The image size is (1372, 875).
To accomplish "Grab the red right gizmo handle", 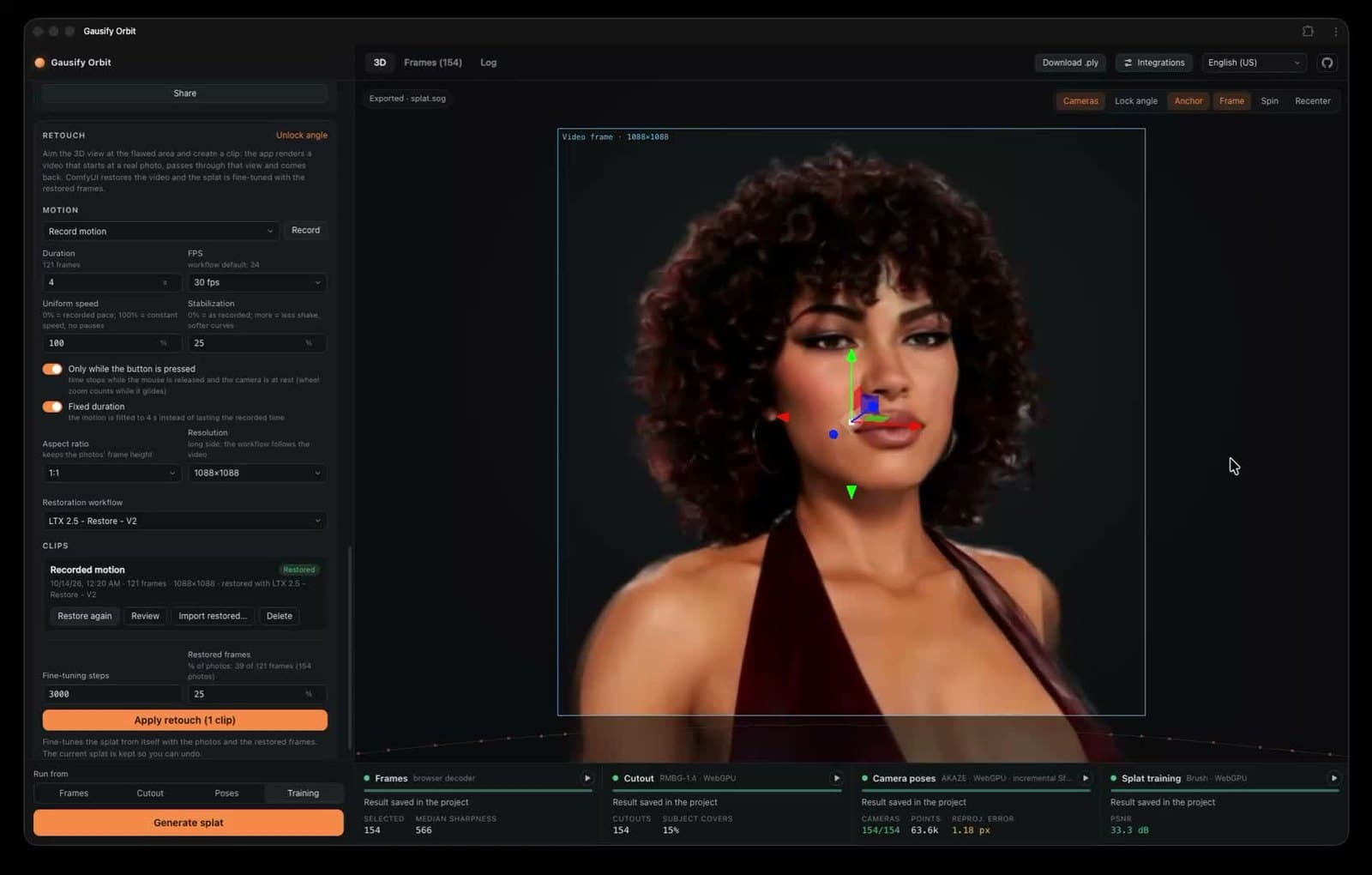I will pos(915,425).
